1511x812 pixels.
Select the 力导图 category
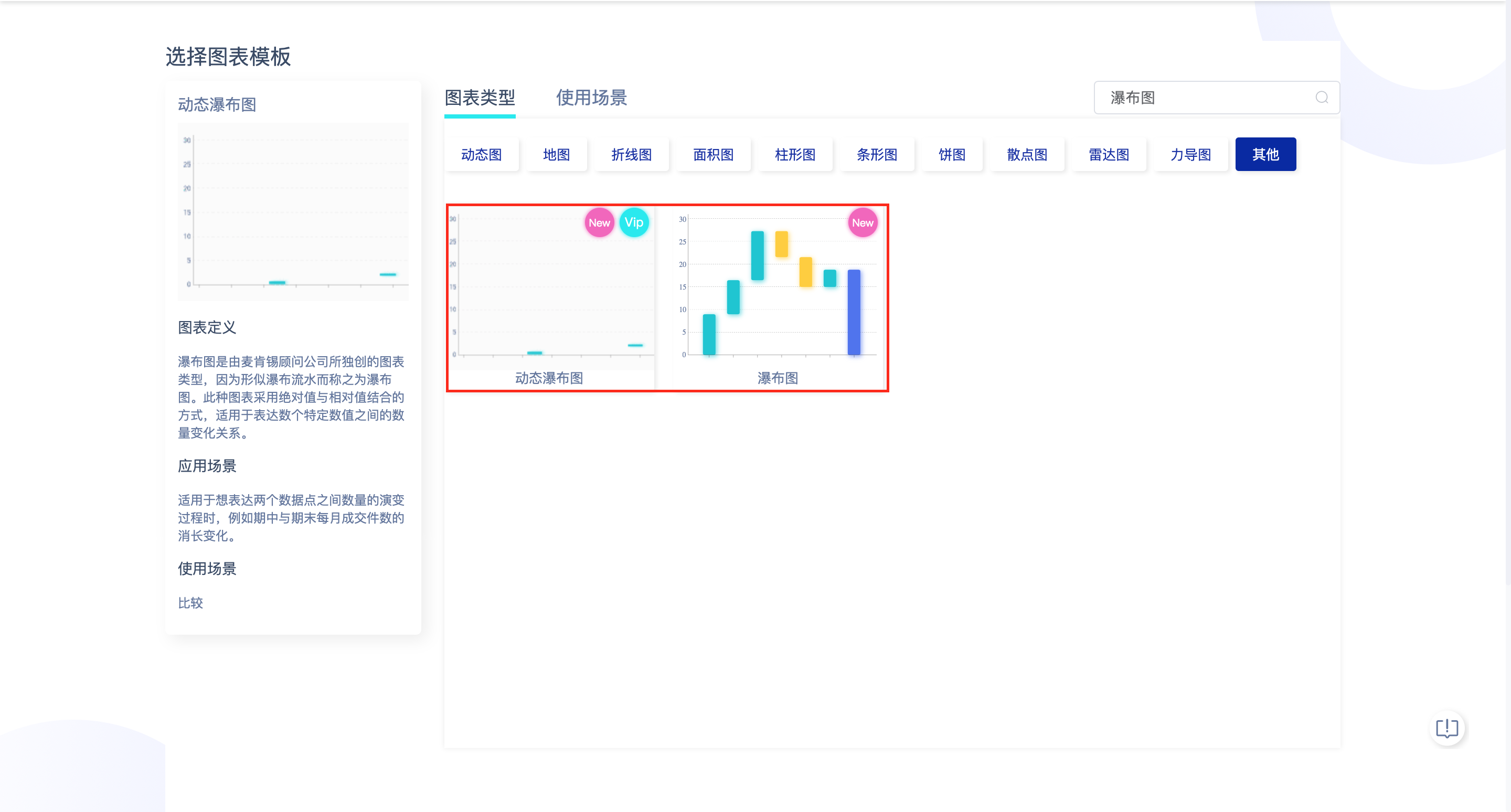point(1191,154)
